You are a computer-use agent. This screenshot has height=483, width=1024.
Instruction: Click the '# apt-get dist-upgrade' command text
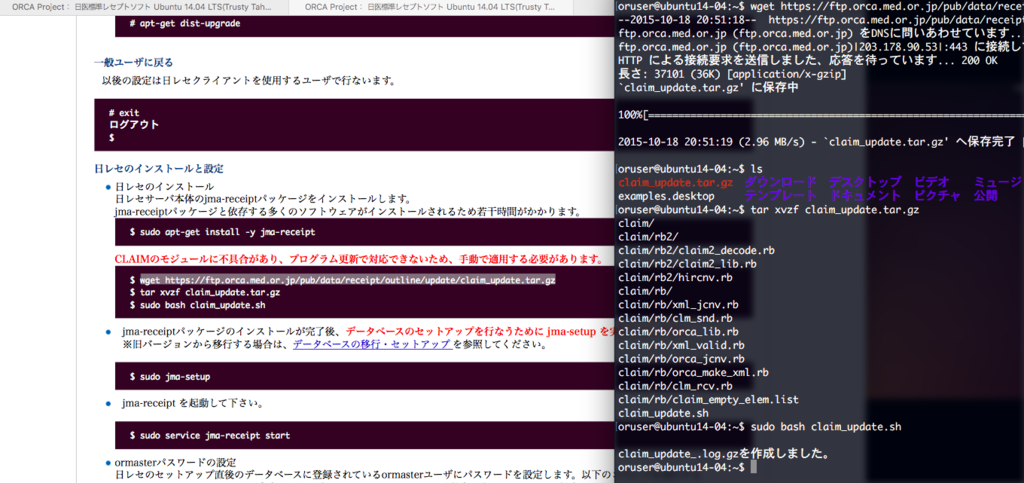(185, 23)
